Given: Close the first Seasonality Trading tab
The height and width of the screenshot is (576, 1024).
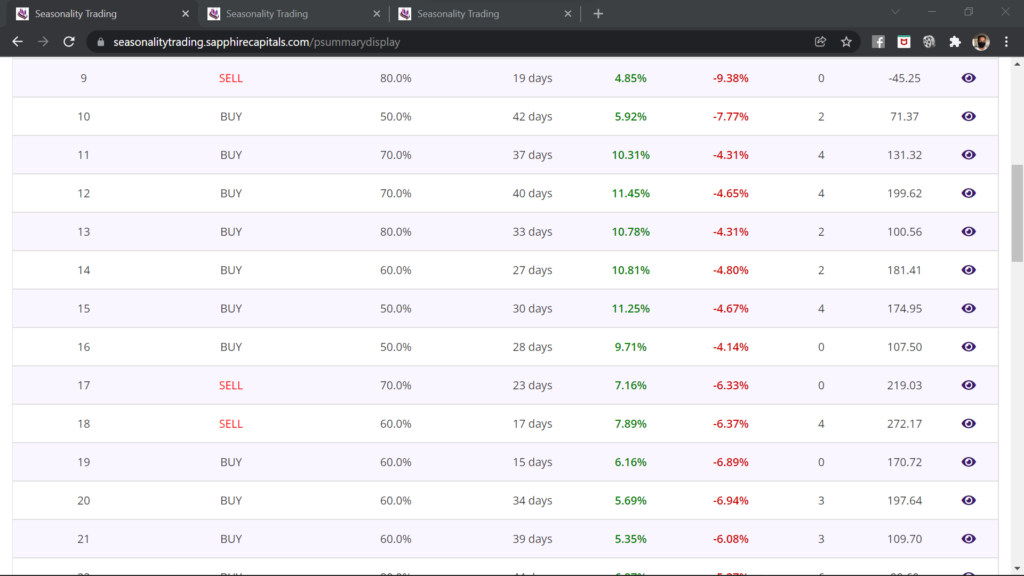Looking at the screenshot, I should (185, 14).
